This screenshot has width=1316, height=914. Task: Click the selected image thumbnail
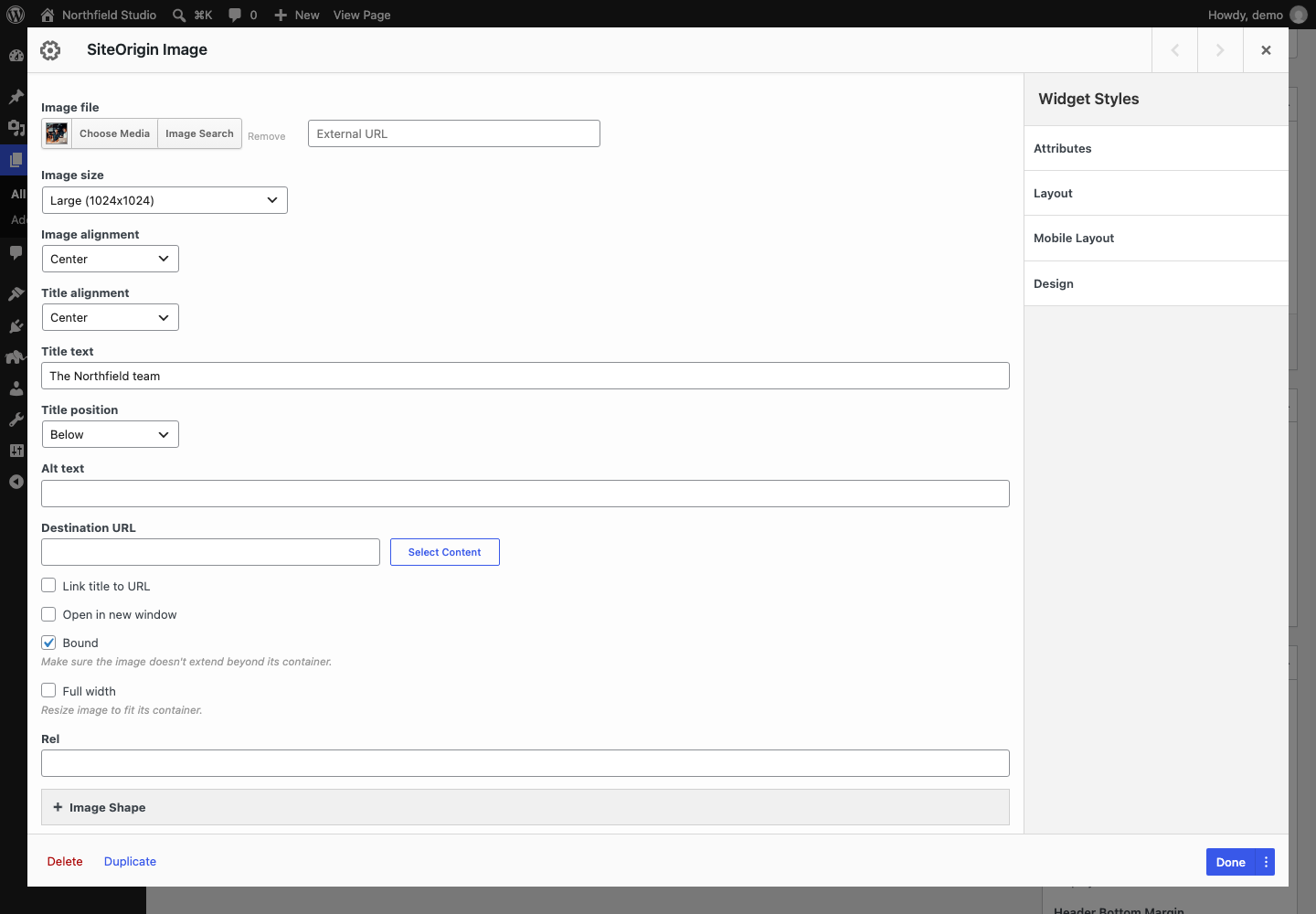pos(57,133)
